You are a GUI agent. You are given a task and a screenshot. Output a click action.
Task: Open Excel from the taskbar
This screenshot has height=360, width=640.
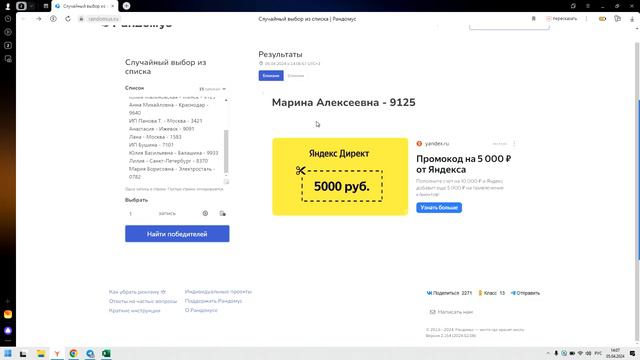click(106, 353)
